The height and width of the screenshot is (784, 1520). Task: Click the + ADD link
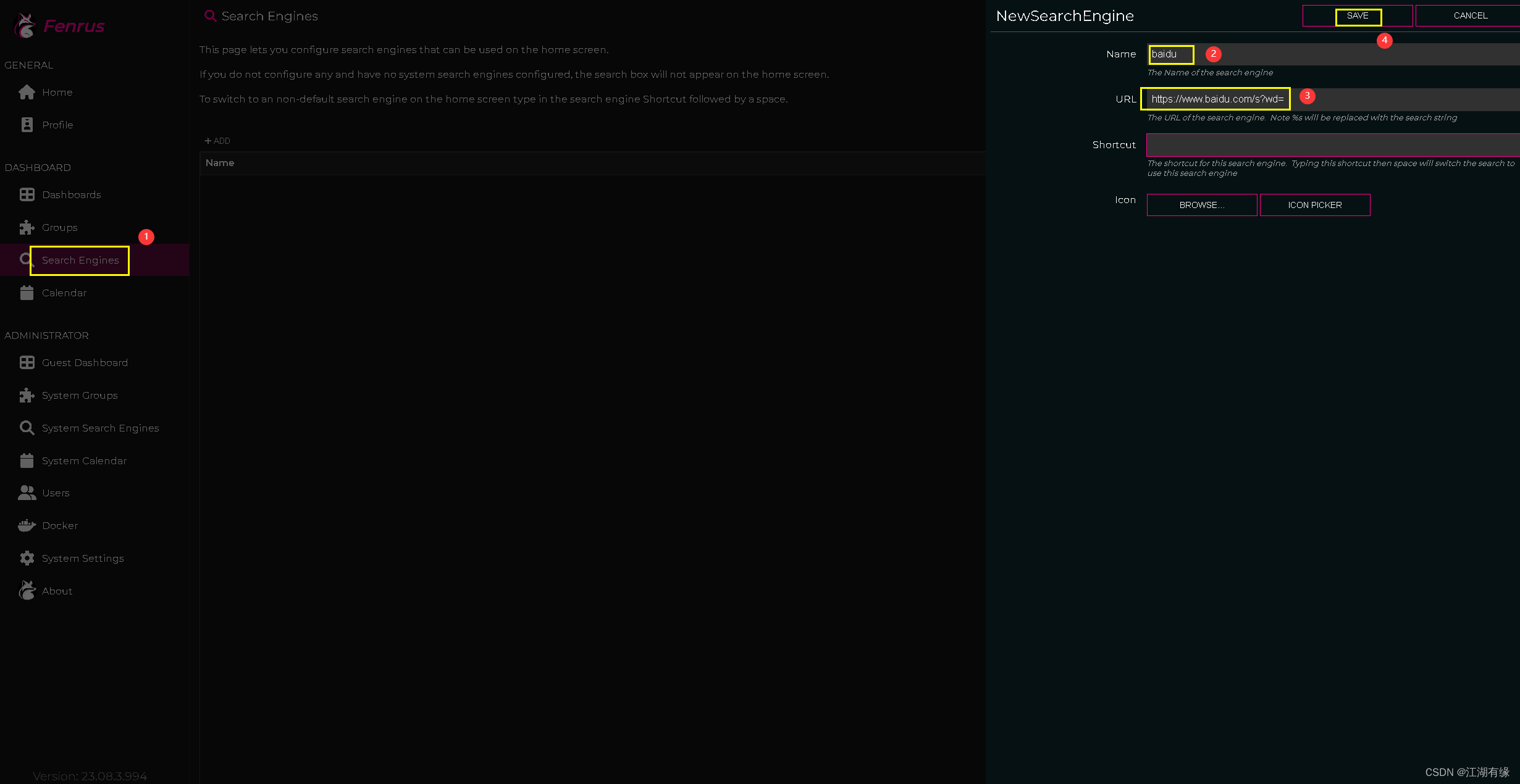coord(217,141)
